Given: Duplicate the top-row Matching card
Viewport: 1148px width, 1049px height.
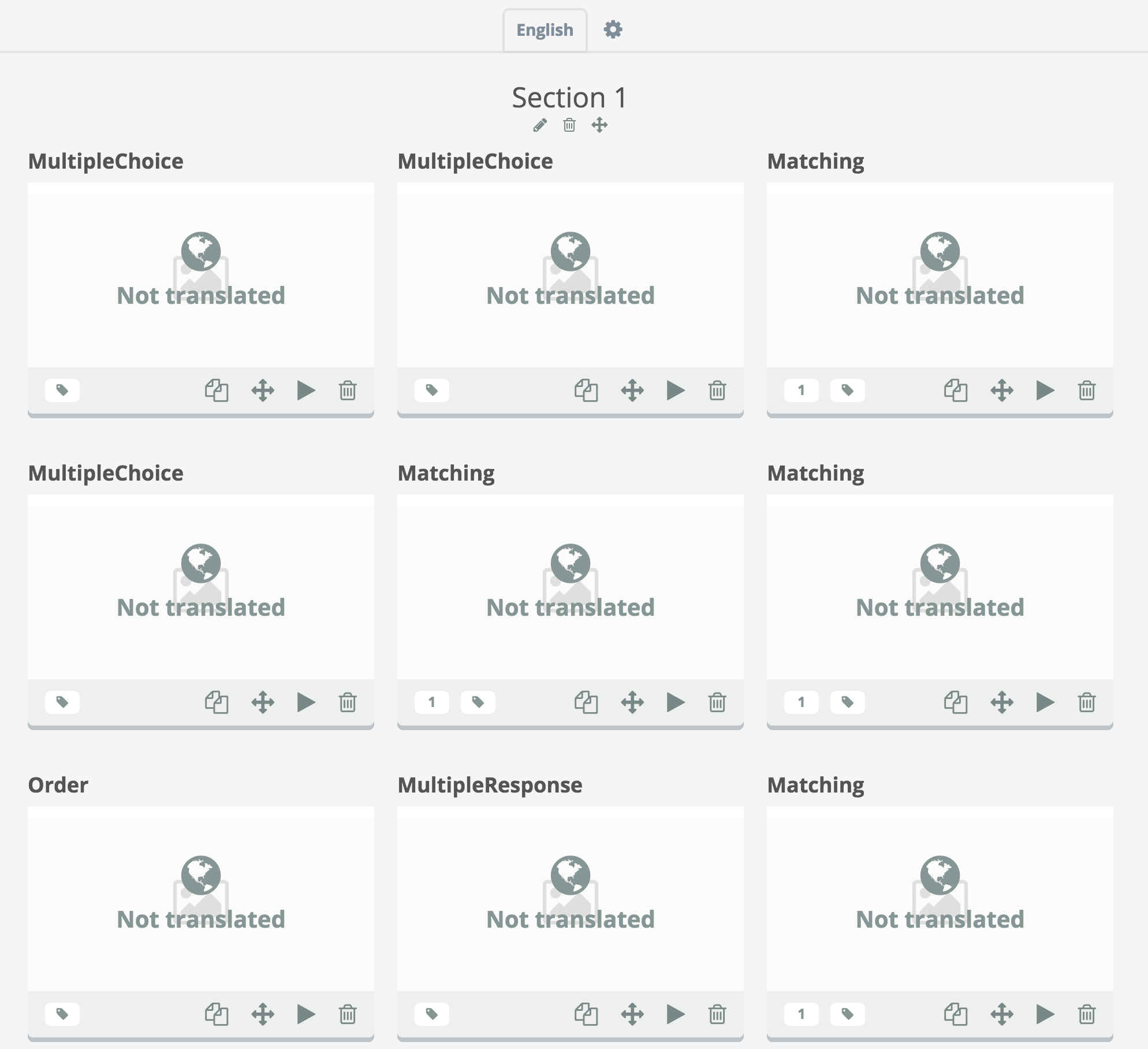Looking at the screenshot, I should (956, 390).
